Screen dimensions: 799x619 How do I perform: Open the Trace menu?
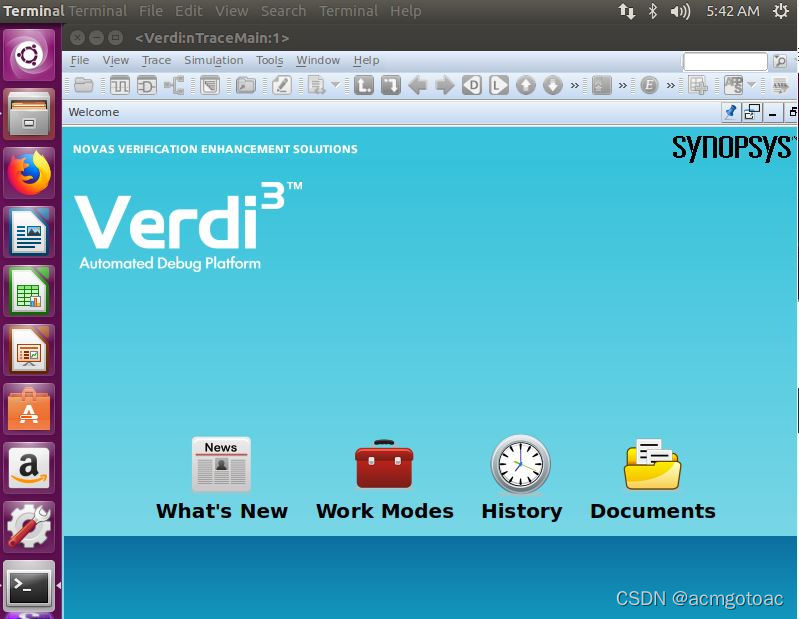[x=156, y=60]
